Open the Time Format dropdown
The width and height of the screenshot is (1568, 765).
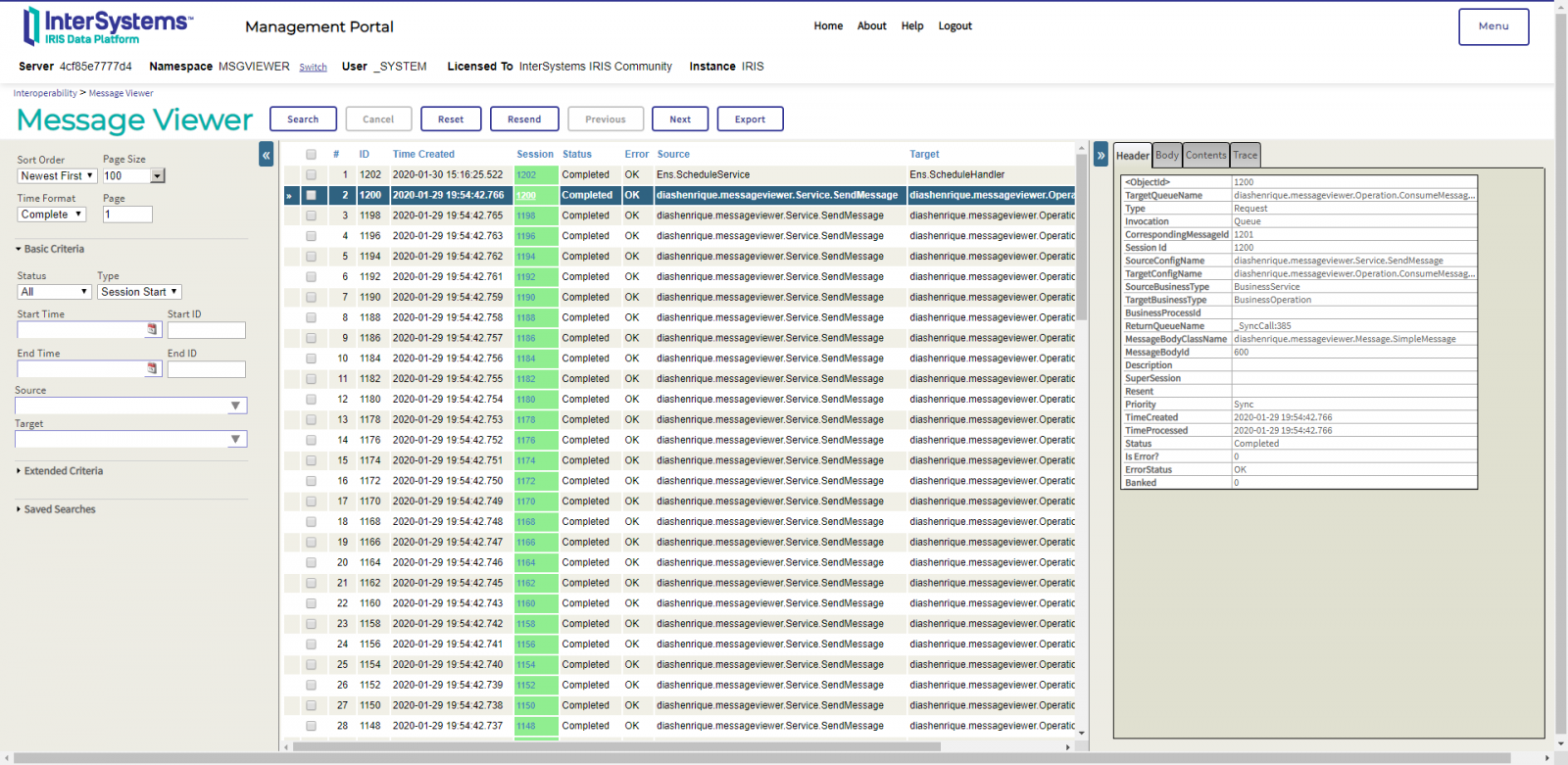point(52,215)
